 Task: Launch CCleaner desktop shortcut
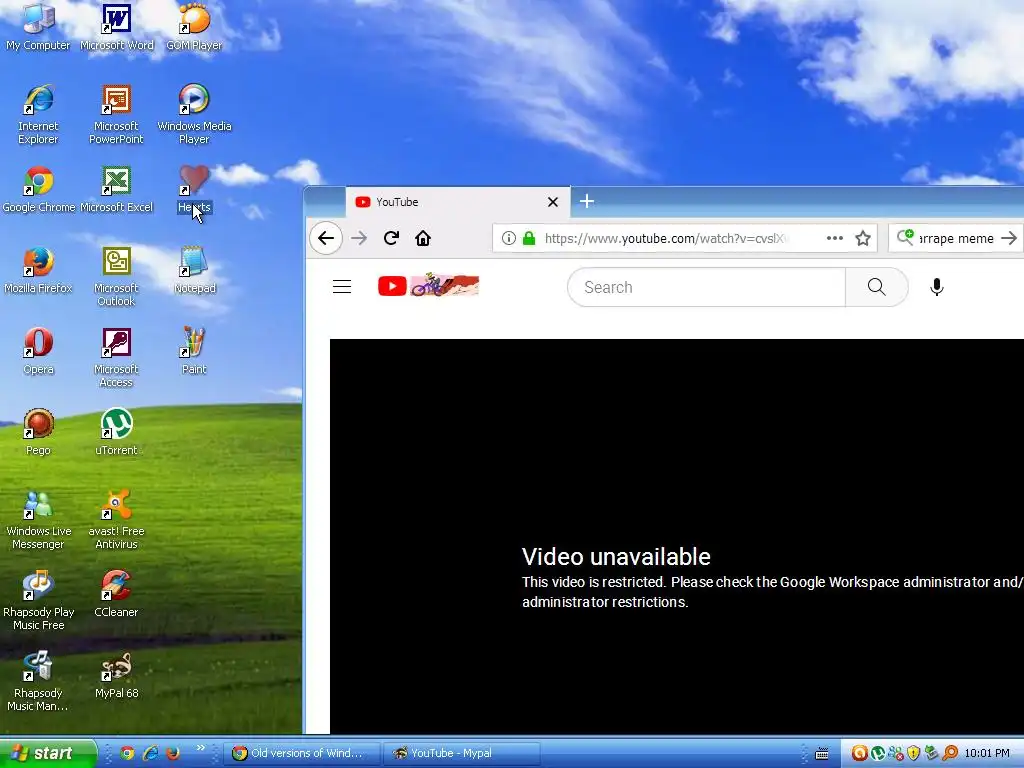(x=116, y=594)
